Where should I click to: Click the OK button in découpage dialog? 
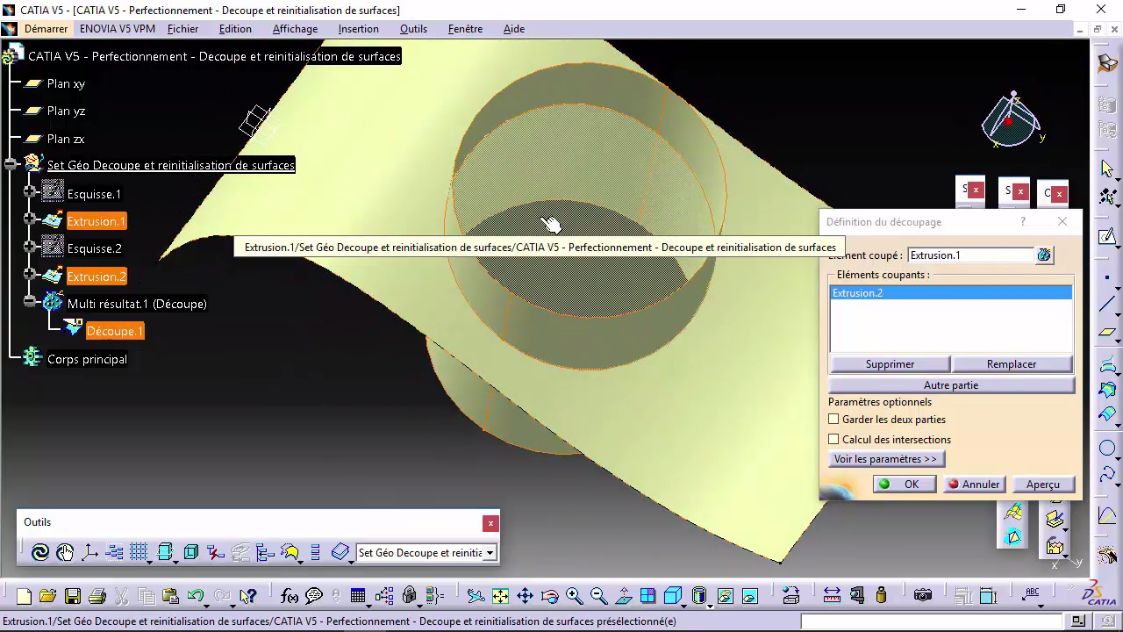(904, 484)
